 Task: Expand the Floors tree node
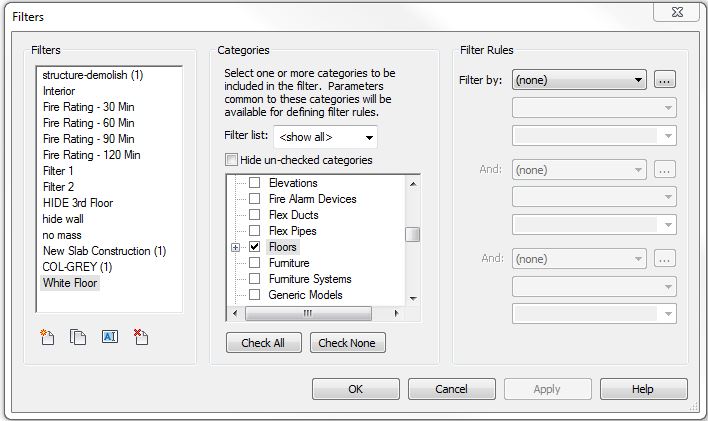coord(236,247)
